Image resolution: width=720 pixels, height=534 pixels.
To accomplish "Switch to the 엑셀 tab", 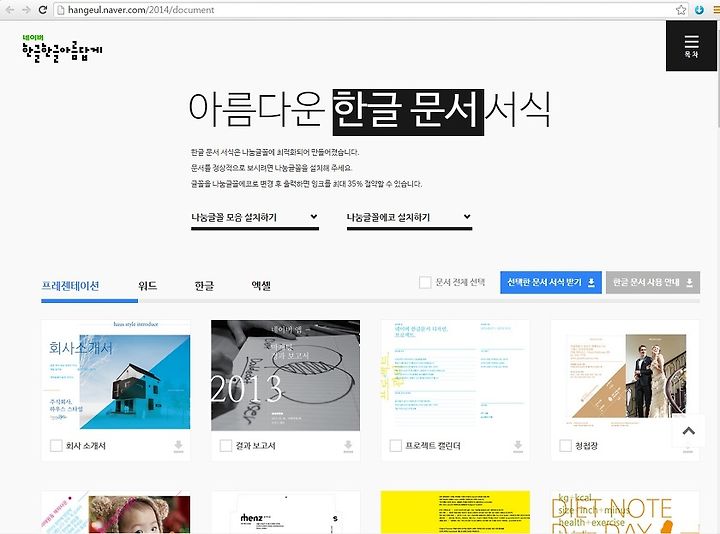I will tap(261, 286).
